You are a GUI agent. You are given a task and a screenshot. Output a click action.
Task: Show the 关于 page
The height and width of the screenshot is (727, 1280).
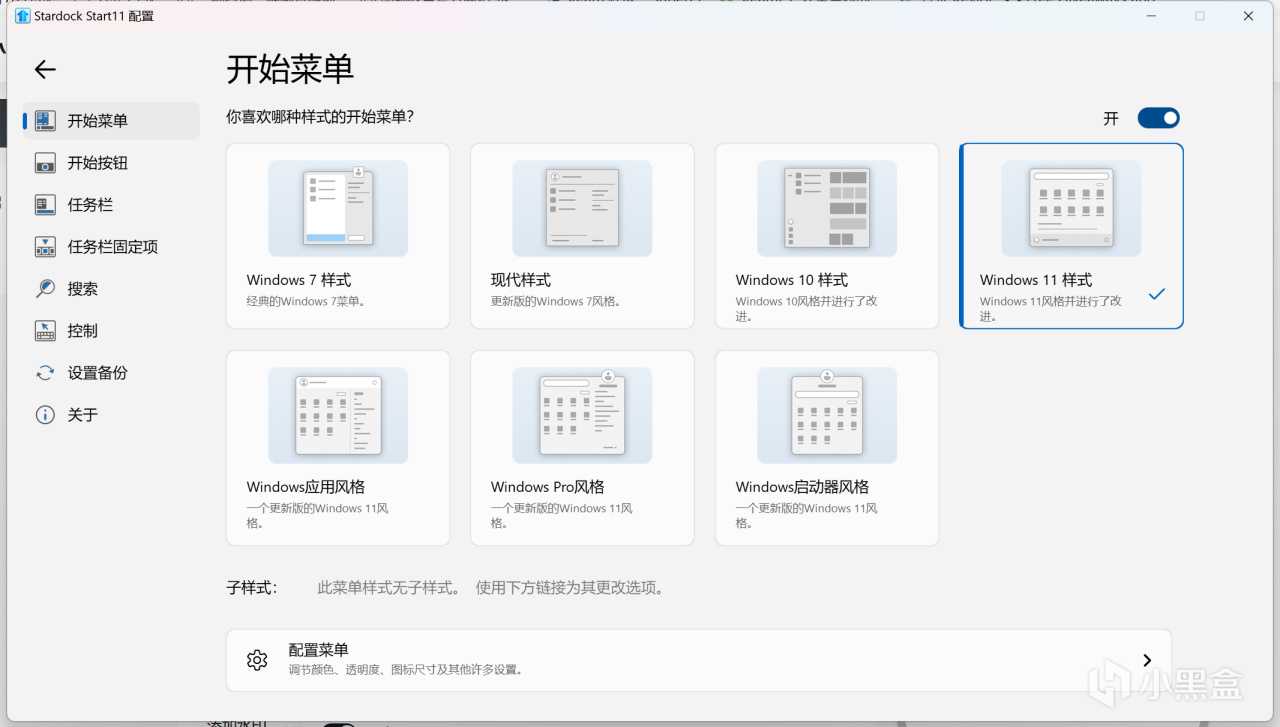111,415
